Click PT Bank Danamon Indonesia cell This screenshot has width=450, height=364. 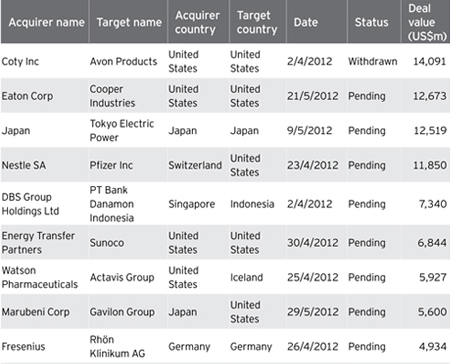112,204
